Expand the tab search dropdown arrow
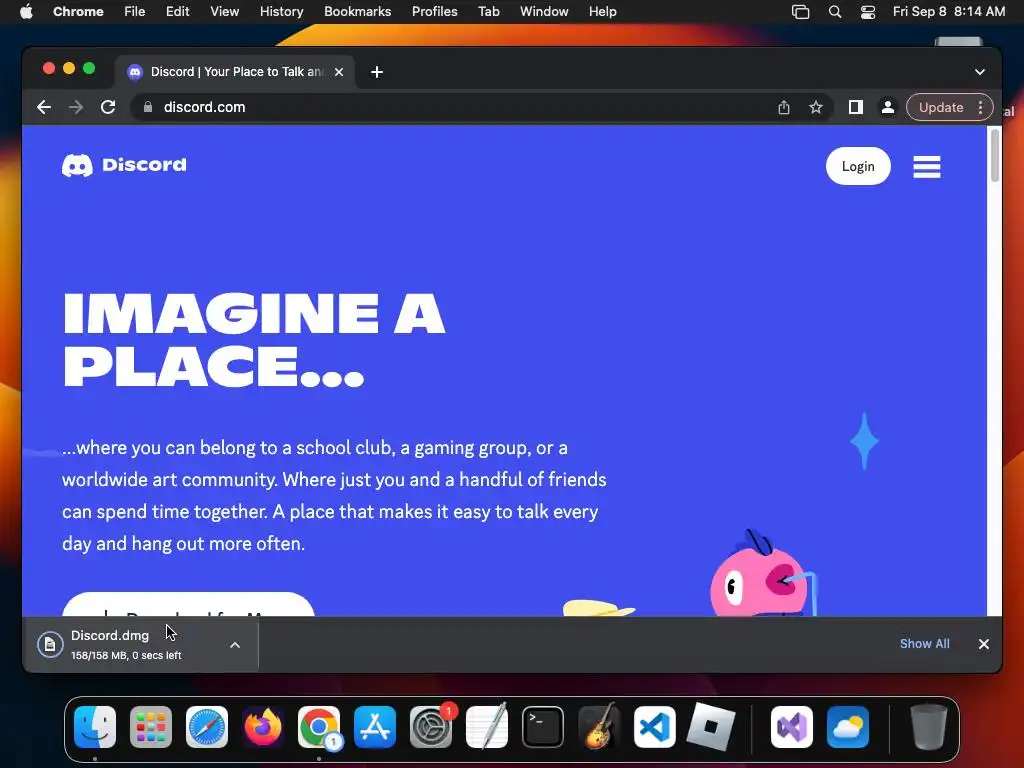This screenshot has width=1024, height=768. [980, 72]
